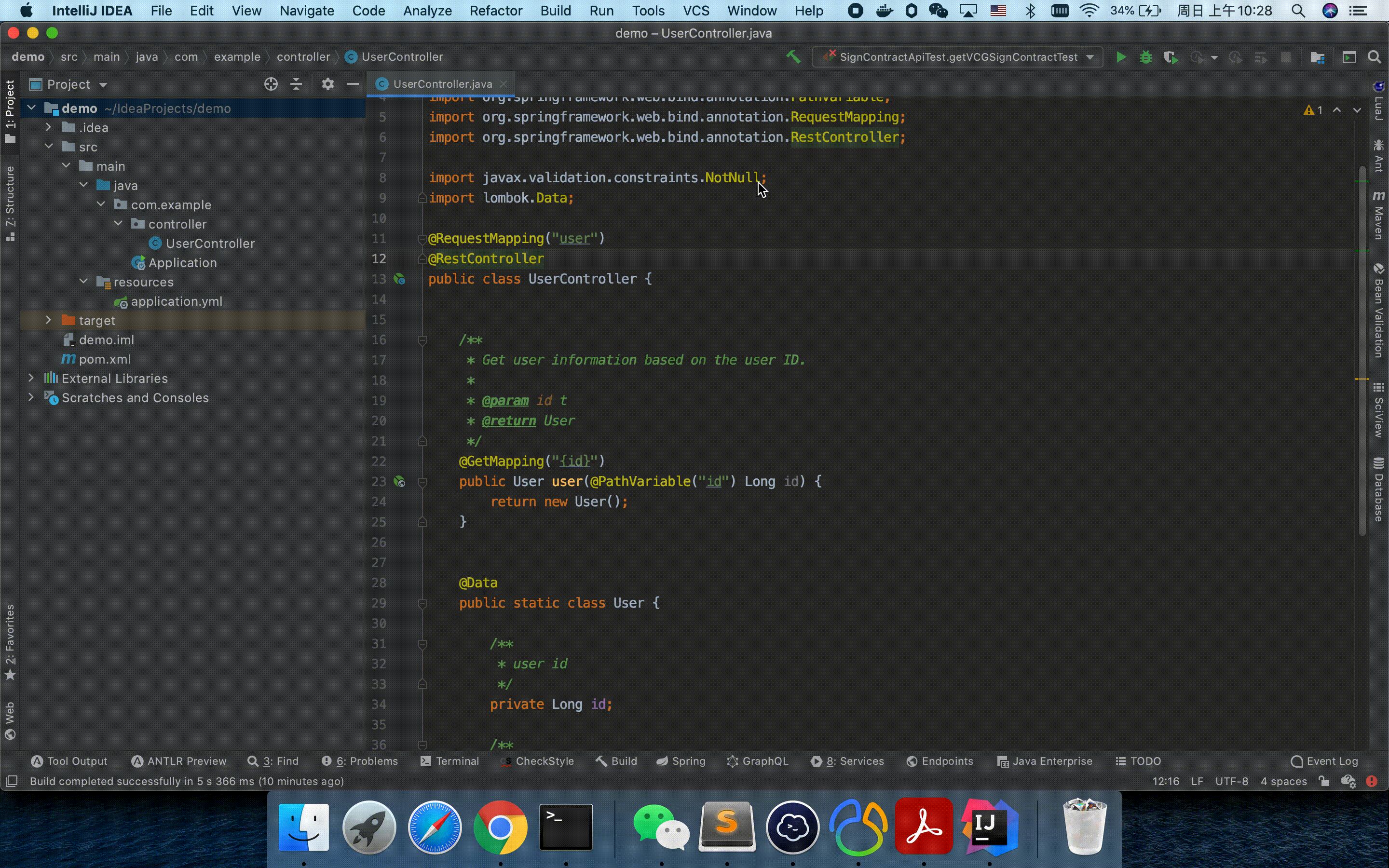Click Locate in Project crosshair icon

click(x=271, y=84)
